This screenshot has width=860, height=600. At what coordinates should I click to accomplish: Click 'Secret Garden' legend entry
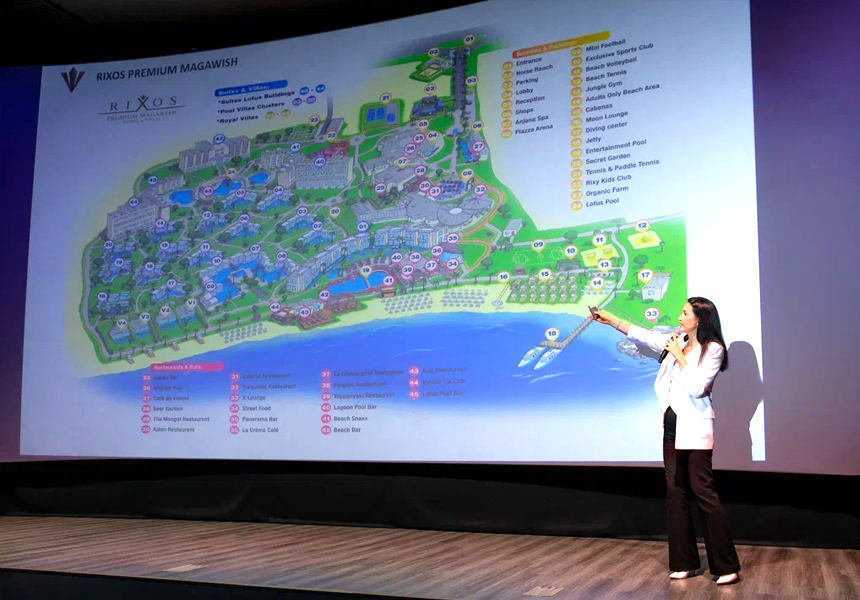(608, 159)
